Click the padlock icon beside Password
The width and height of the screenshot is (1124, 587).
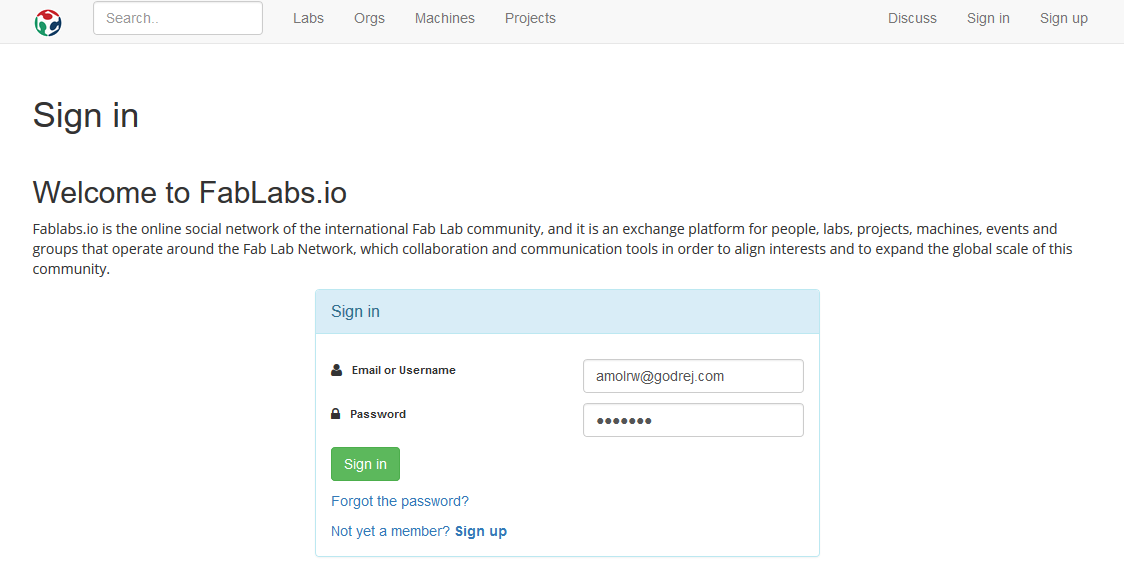click(336, 414)
